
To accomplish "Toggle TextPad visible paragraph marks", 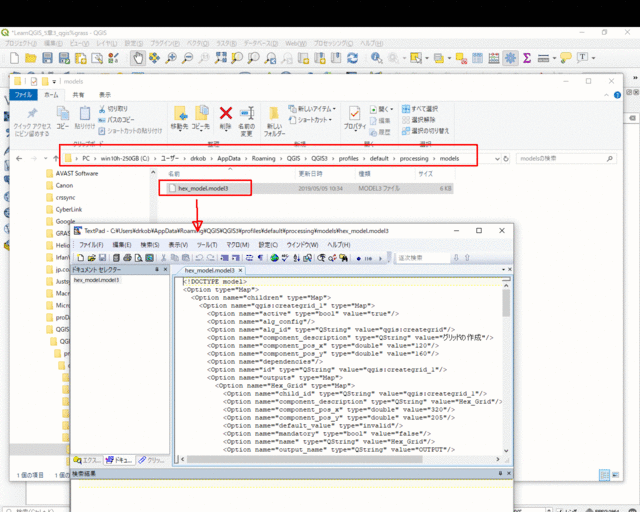I will (260, 258).
